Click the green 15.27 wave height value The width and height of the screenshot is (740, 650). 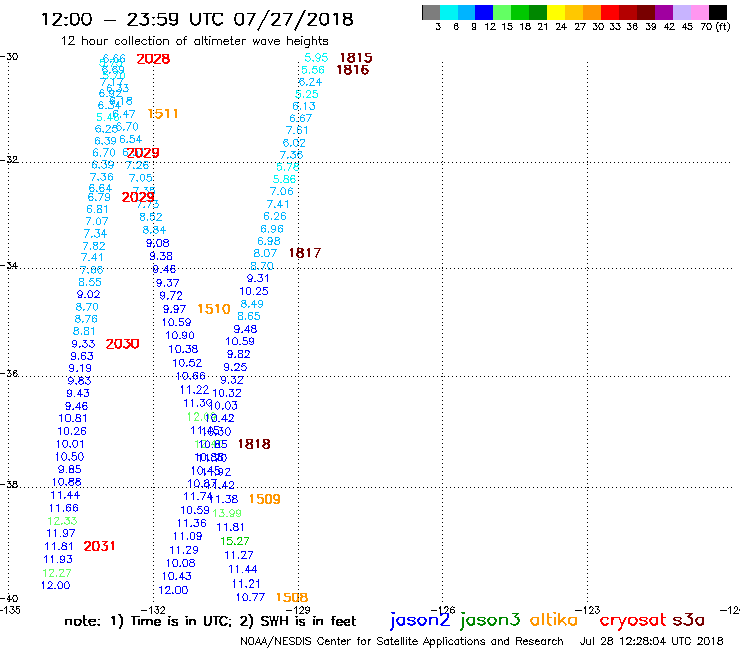point(235,541)
